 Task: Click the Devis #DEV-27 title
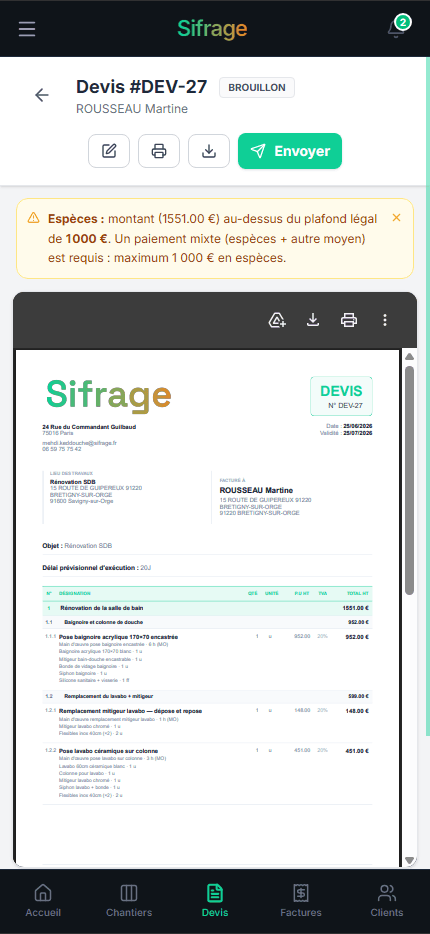[142, 87]
